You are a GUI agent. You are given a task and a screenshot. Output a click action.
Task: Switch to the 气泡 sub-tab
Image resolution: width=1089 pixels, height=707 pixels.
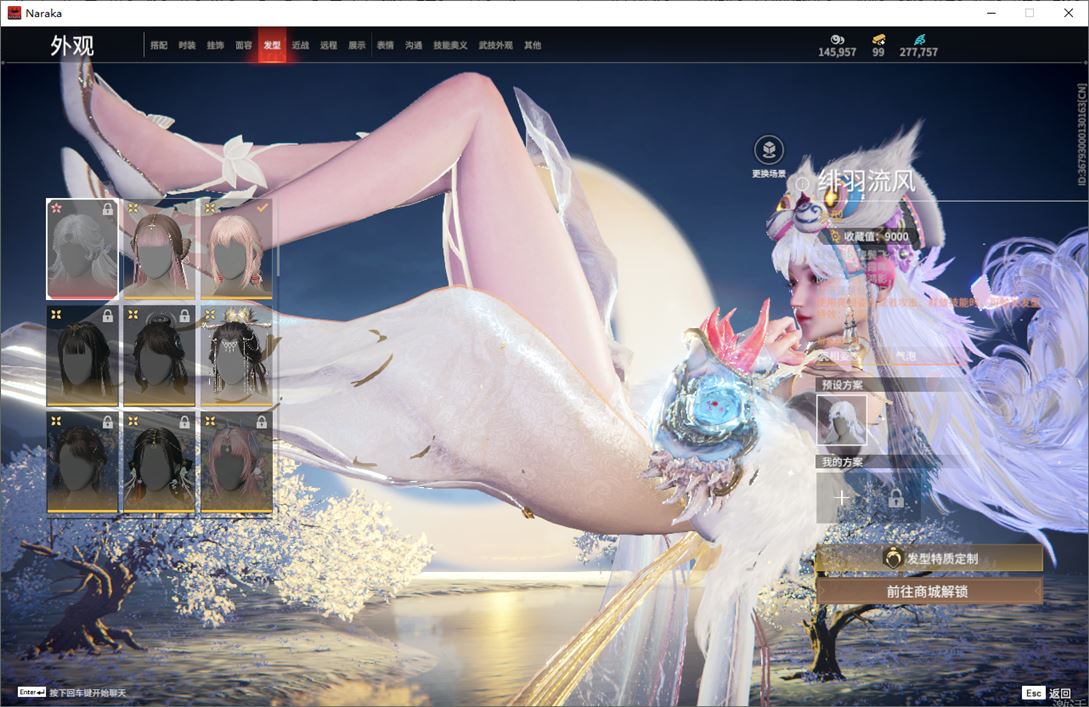click(906, 356)
